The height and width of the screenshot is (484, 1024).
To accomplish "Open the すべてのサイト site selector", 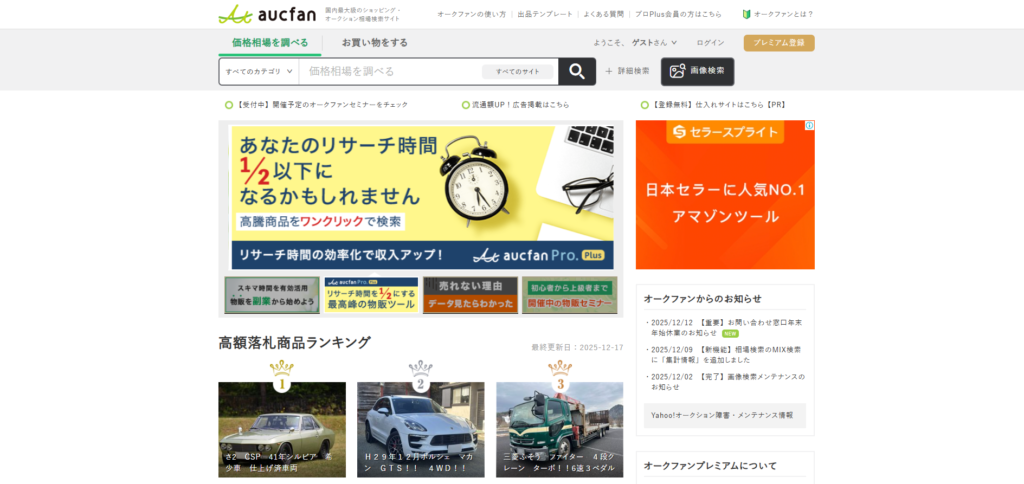I will click(x=517, y=71).
